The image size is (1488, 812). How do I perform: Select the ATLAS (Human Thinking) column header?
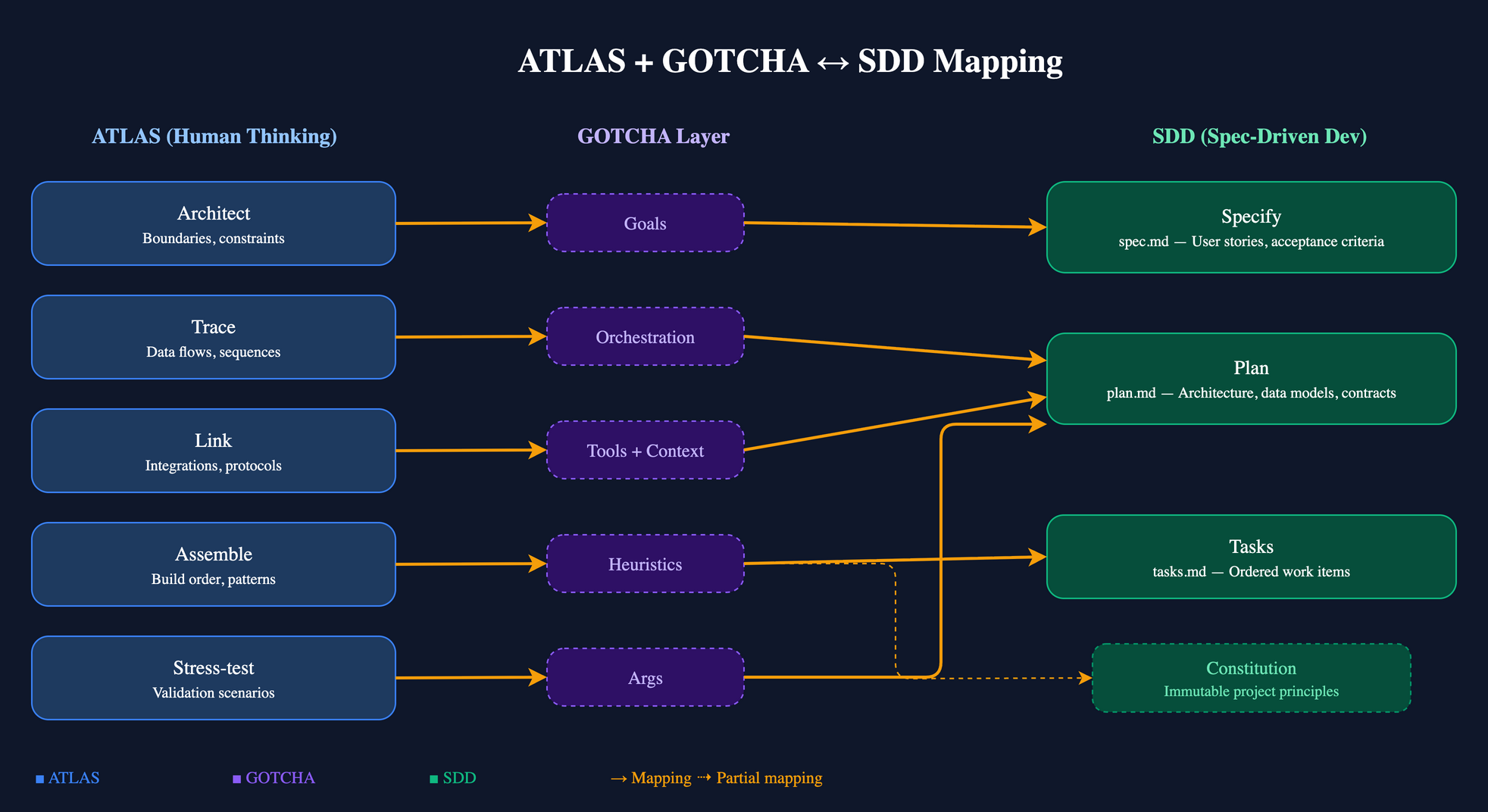[x=214, y=136]
